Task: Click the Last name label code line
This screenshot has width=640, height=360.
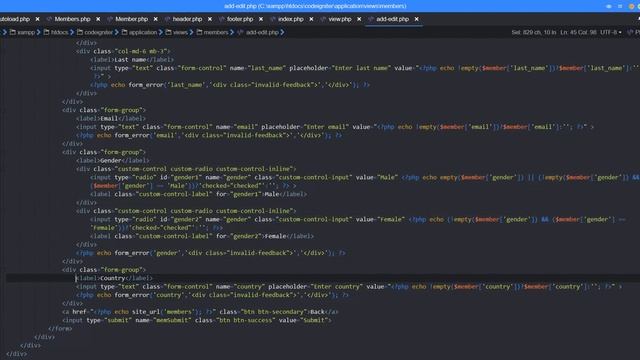Action: click(x=132, y=60)
